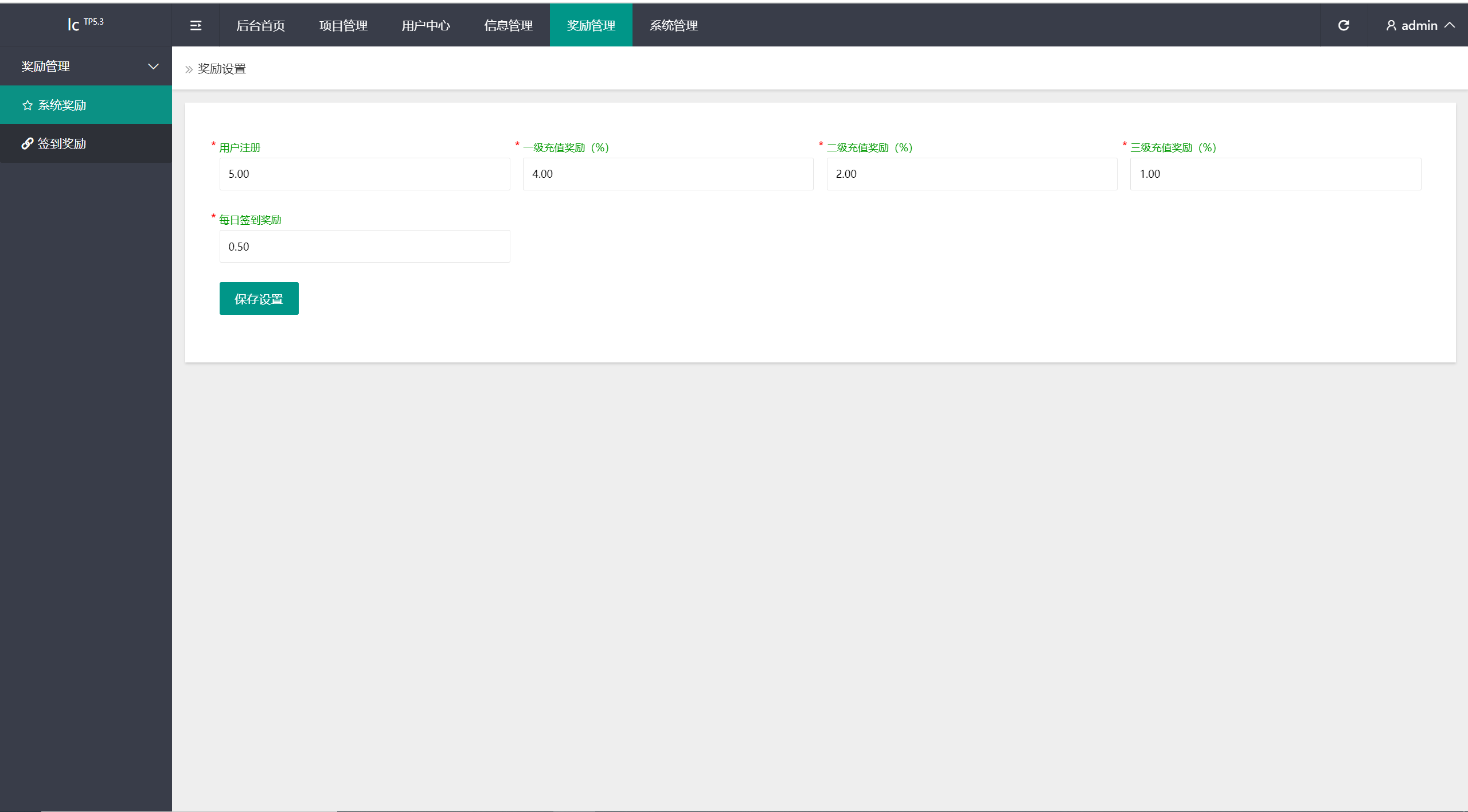Viewport: 1468px width, 812px height.
Task: Click the admin user account icon
Action: pyautogui.click(x=1392, y=25)
